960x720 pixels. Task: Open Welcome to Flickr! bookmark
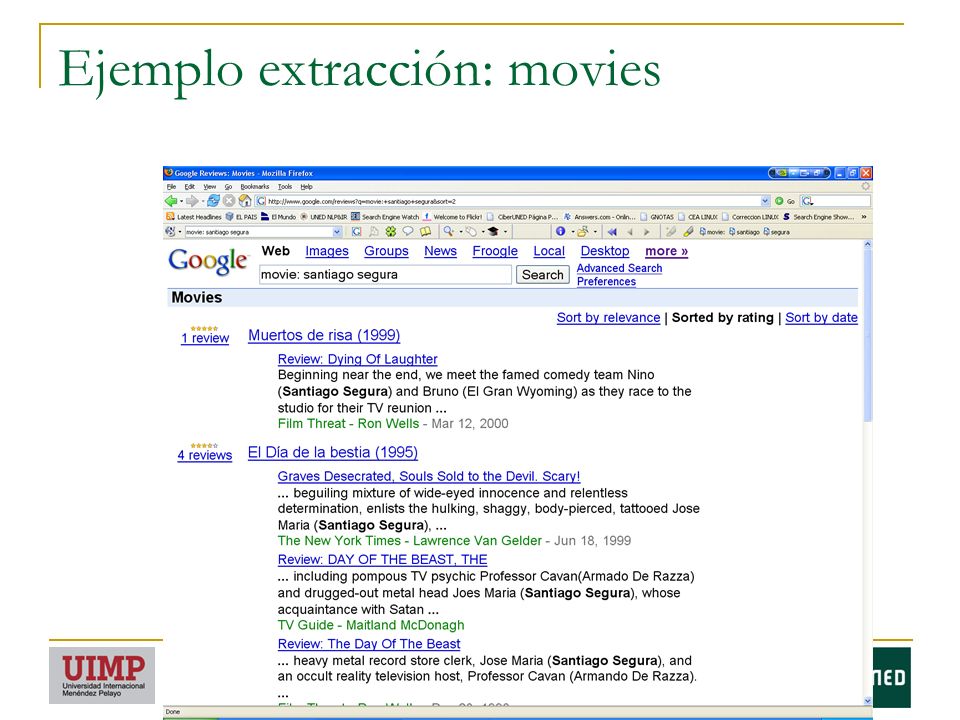[452, 217]
